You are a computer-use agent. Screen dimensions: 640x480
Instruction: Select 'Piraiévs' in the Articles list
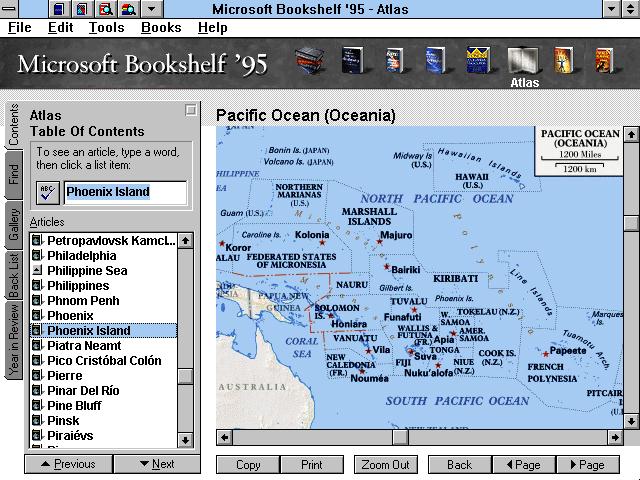pyautogui.click(x=104, y=436)
